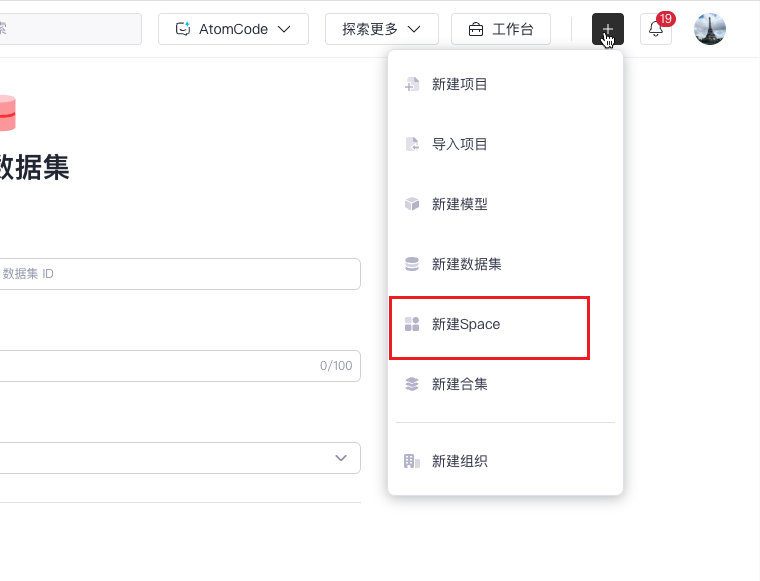Image resolution: width=760 pixels, height=581 pixels.
Task: Select 导入项目 menu option
Action: coord(506,144)
